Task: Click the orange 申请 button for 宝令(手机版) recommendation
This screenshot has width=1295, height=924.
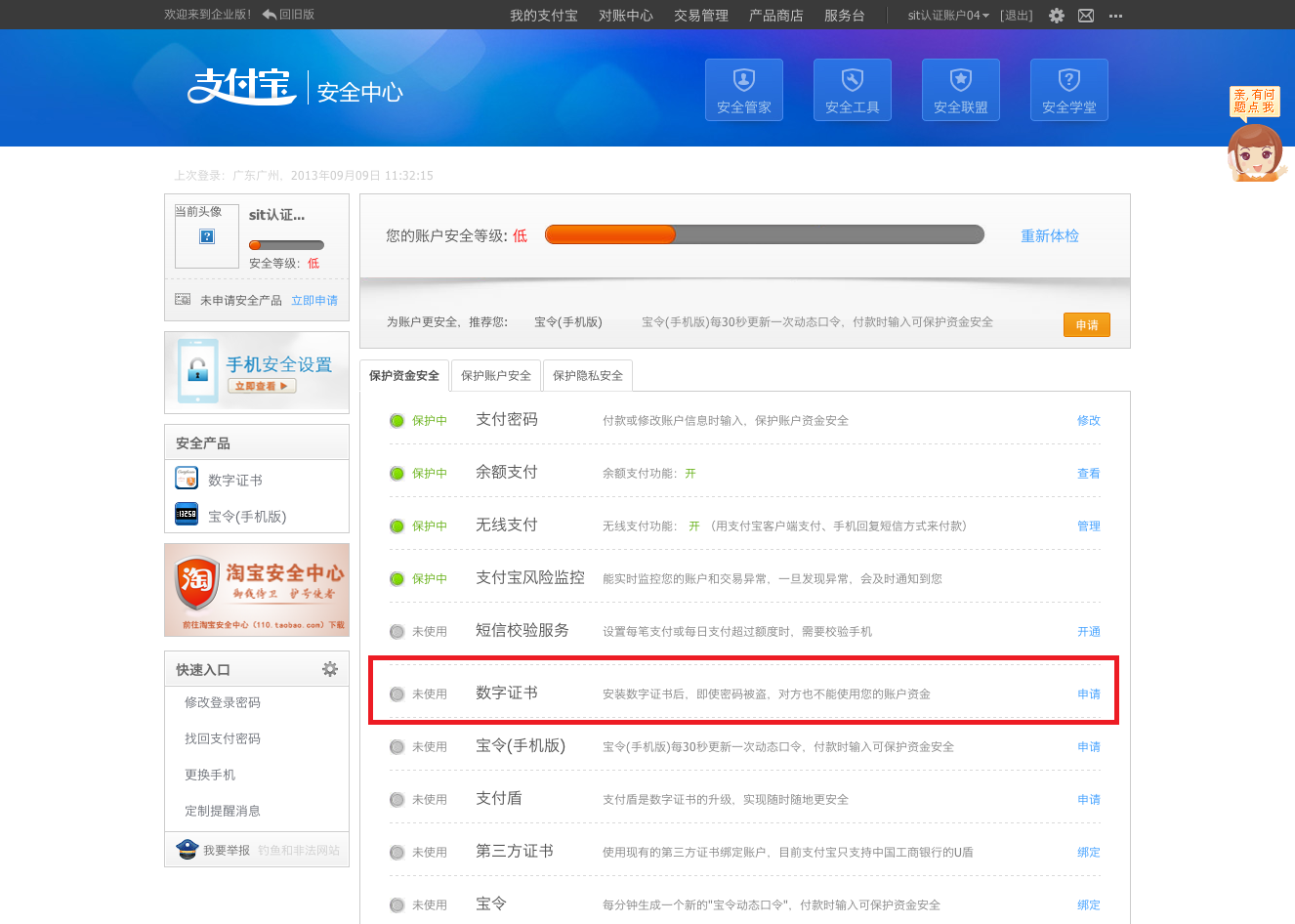Action: (x=1087, y=324)
